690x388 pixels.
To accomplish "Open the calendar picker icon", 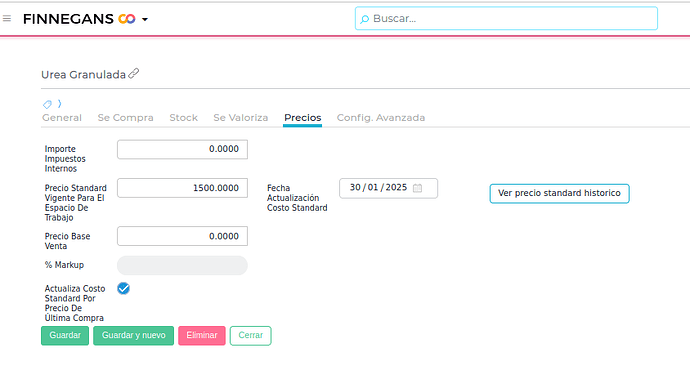I will click(418, 188).
